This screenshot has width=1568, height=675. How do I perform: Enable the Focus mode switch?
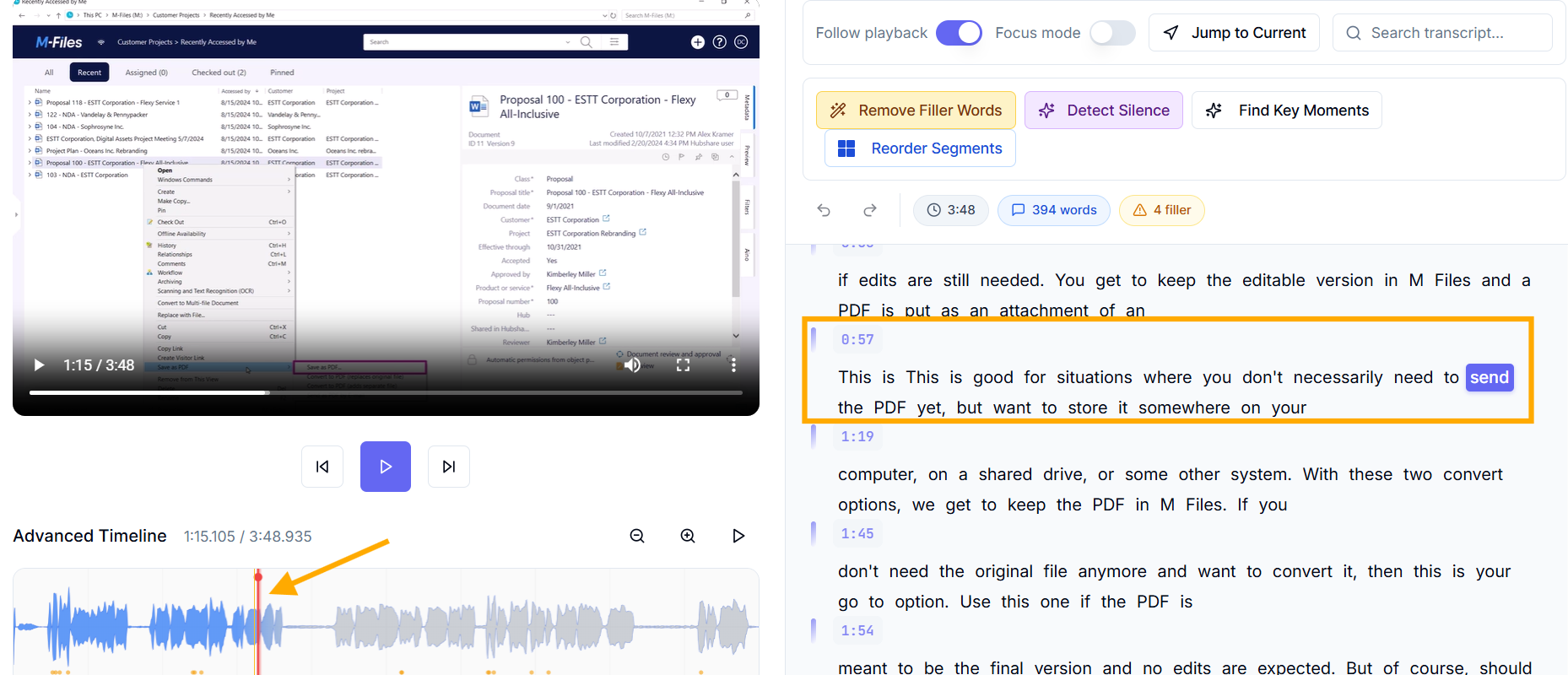coord(1112,33)
